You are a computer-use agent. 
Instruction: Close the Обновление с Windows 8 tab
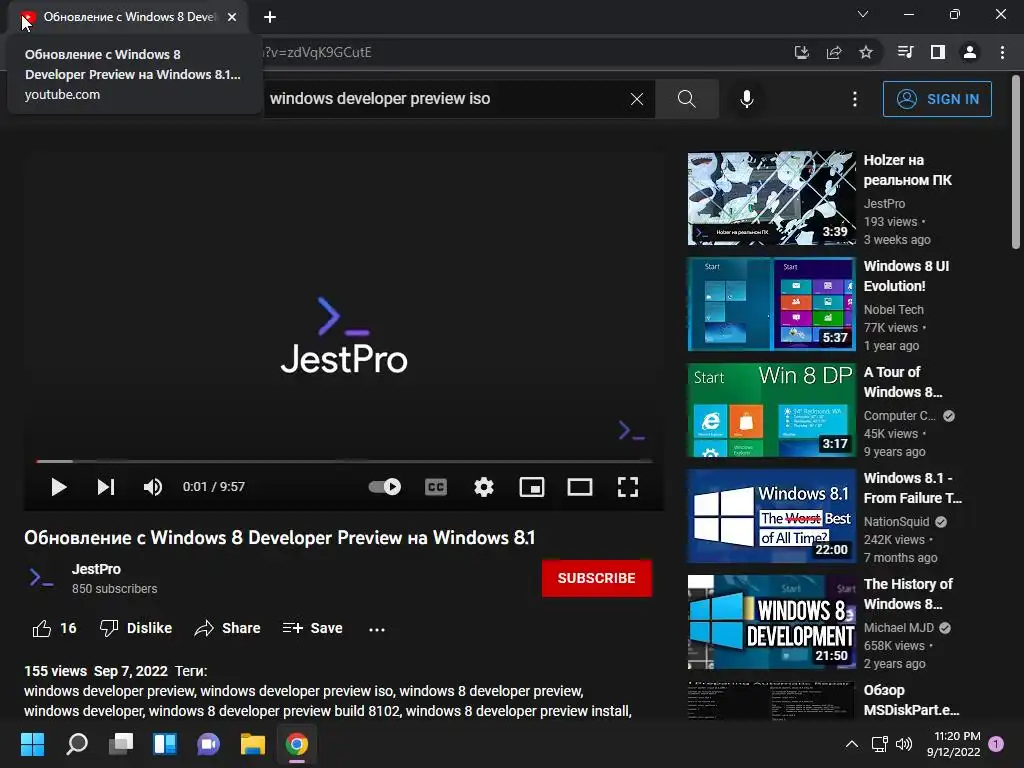tap(232, 18)
